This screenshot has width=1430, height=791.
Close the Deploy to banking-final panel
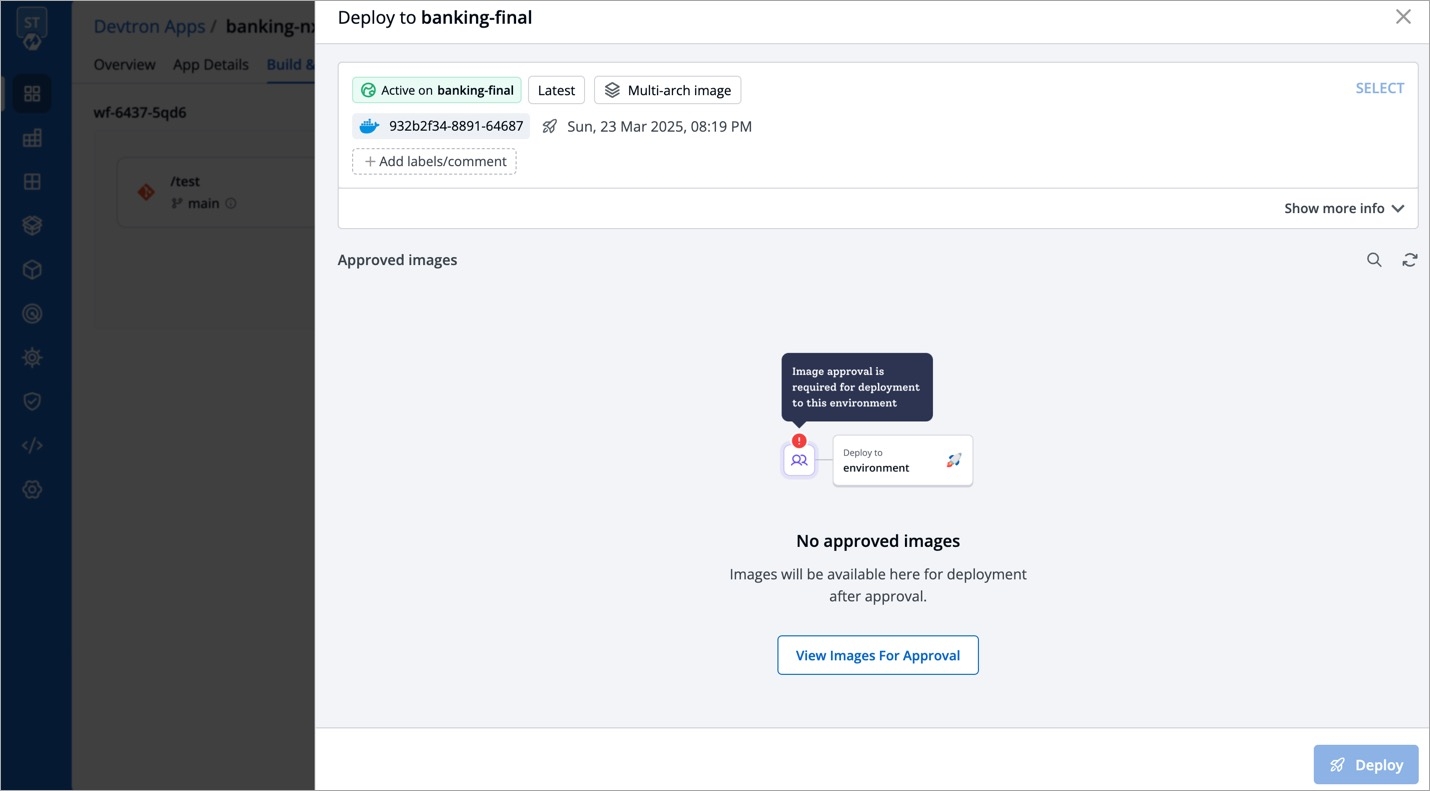1403,17
